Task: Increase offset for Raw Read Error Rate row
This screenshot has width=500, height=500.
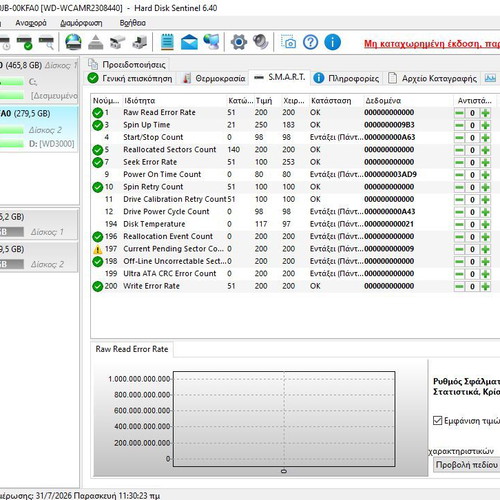Action: click(485, 113)
